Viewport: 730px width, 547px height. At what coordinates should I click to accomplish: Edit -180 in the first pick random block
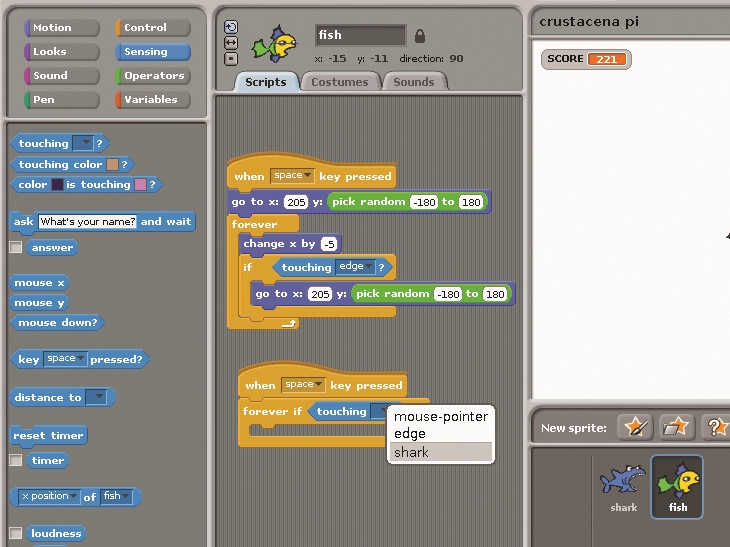[424, 202]
